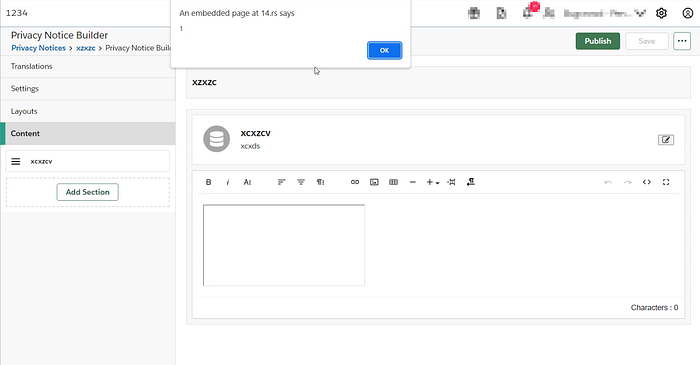Click the Save button
The width and height of the screenshot is (700, 365).
click(646, 41)
